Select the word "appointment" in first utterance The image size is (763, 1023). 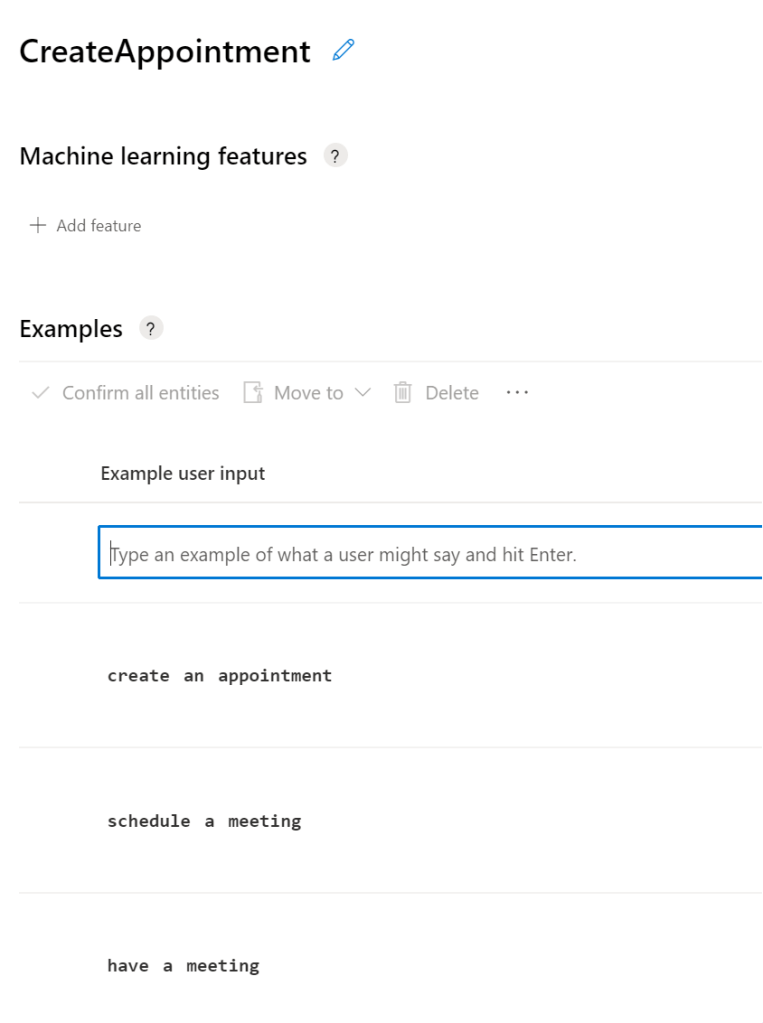[x=275, y=676]
